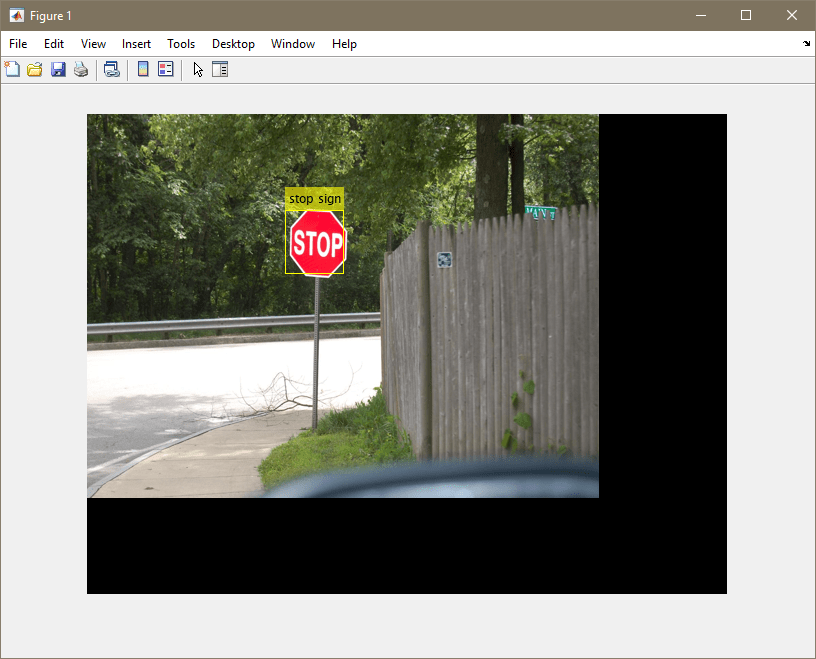Open the Insert menu
Screen dimensions: 816x659
click(x=136, y=44)
